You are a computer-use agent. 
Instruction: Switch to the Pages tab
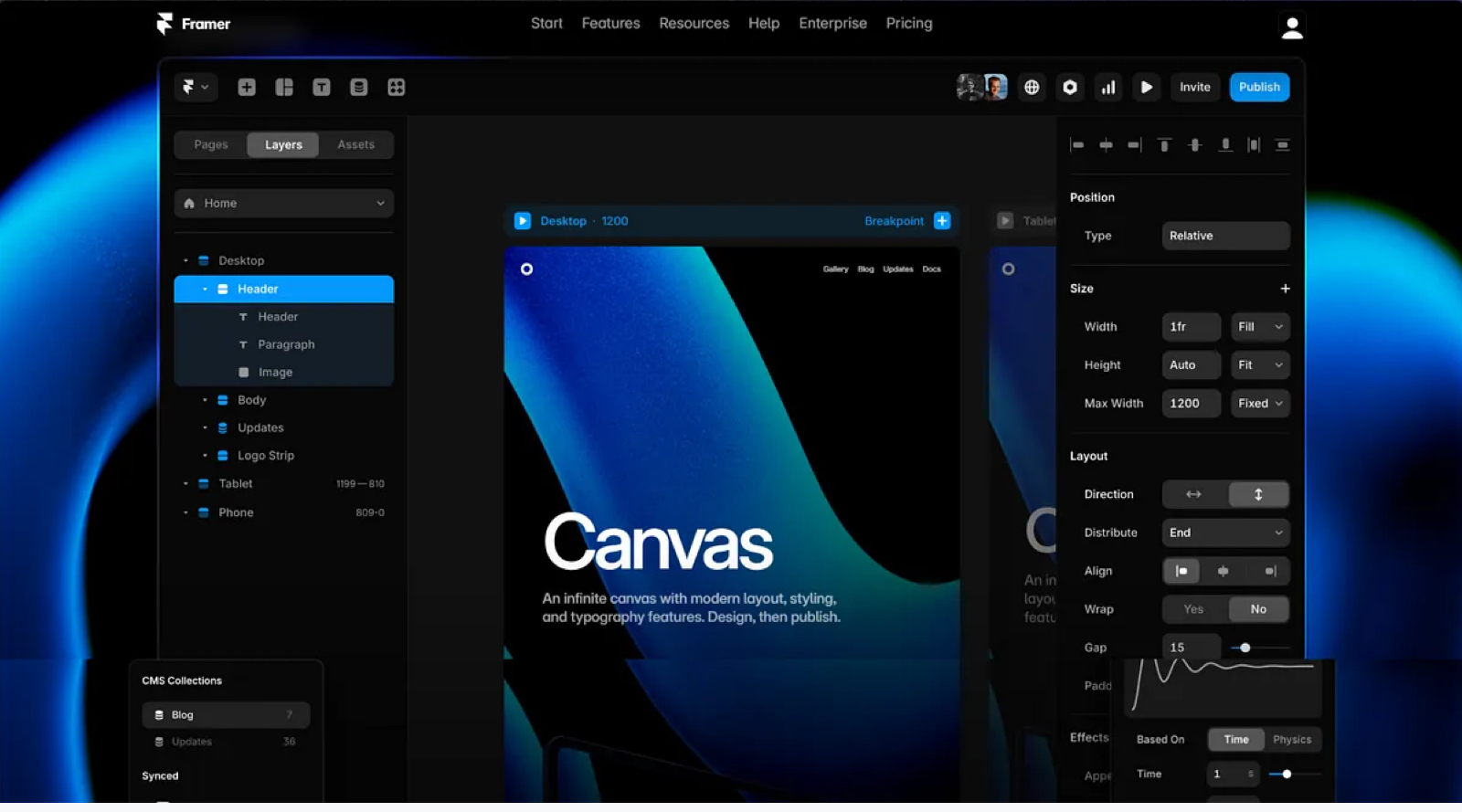click(x=211, y=144)
